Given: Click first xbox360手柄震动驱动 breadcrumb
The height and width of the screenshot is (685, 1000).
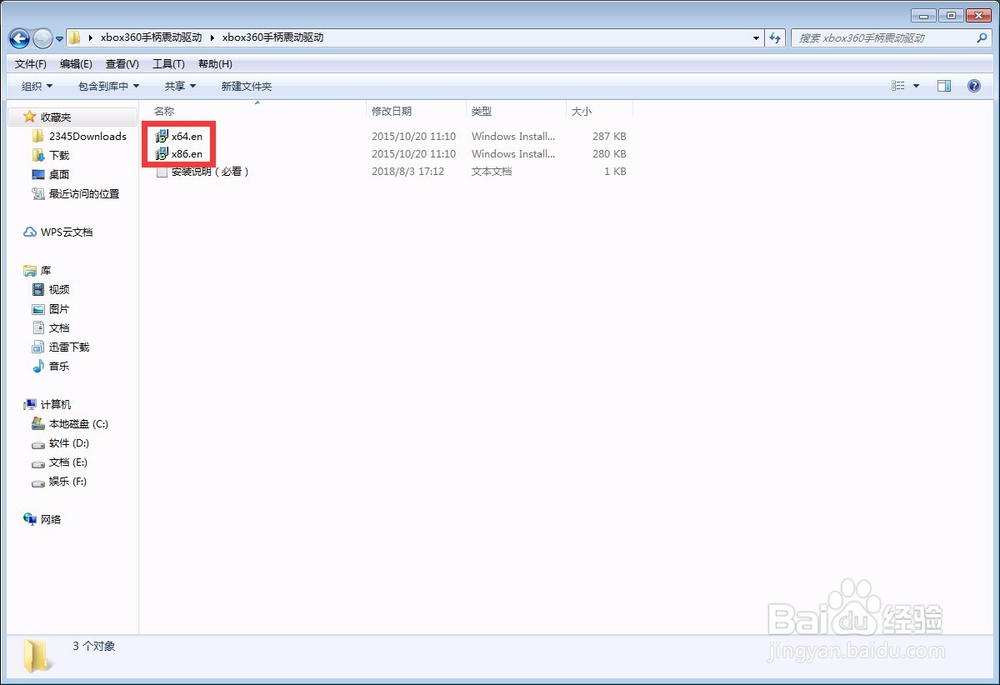Looking at the screenshot, I should [151, 38].
